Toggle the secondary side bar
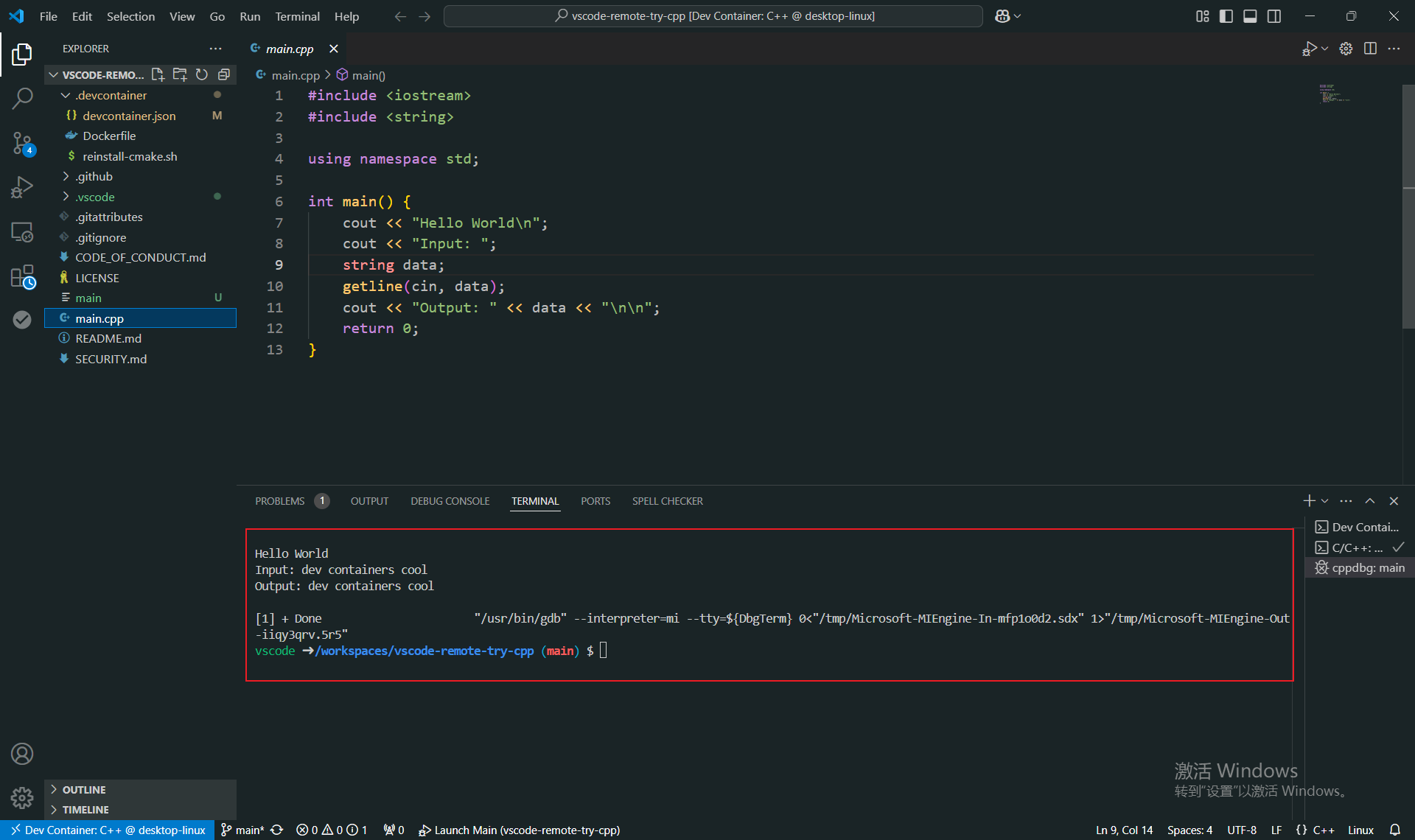Screen dimensions: 1415x840 point(1274,16)
